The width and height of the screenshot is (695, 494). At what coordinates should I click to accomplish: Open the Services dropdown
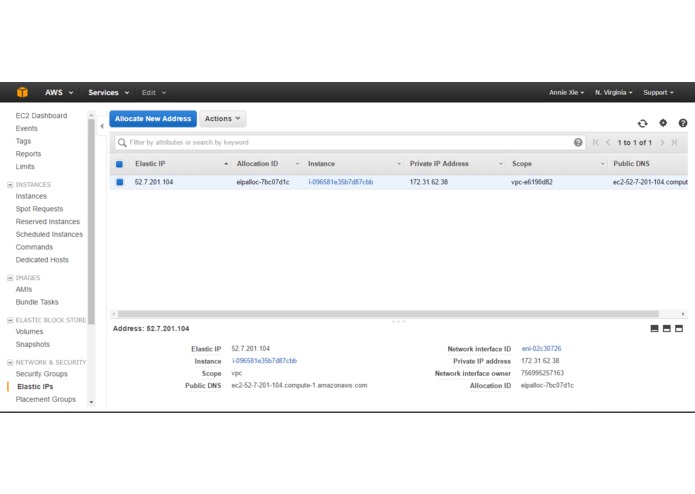pyautogui.click(x=109, y=92)
